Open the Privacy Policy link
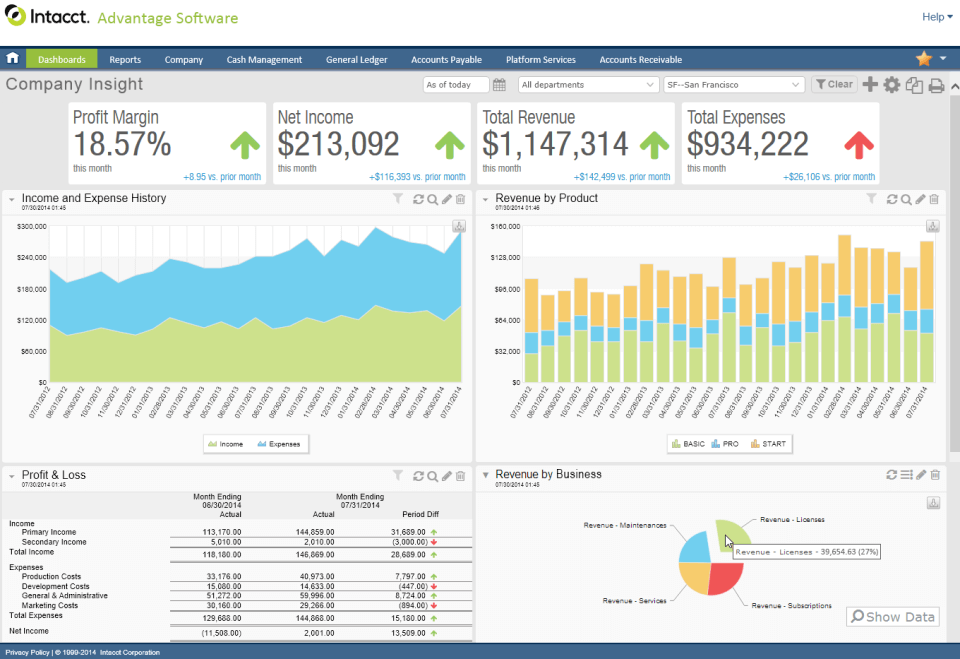This screenshot has width=960, height=659. tap(26, 652)
